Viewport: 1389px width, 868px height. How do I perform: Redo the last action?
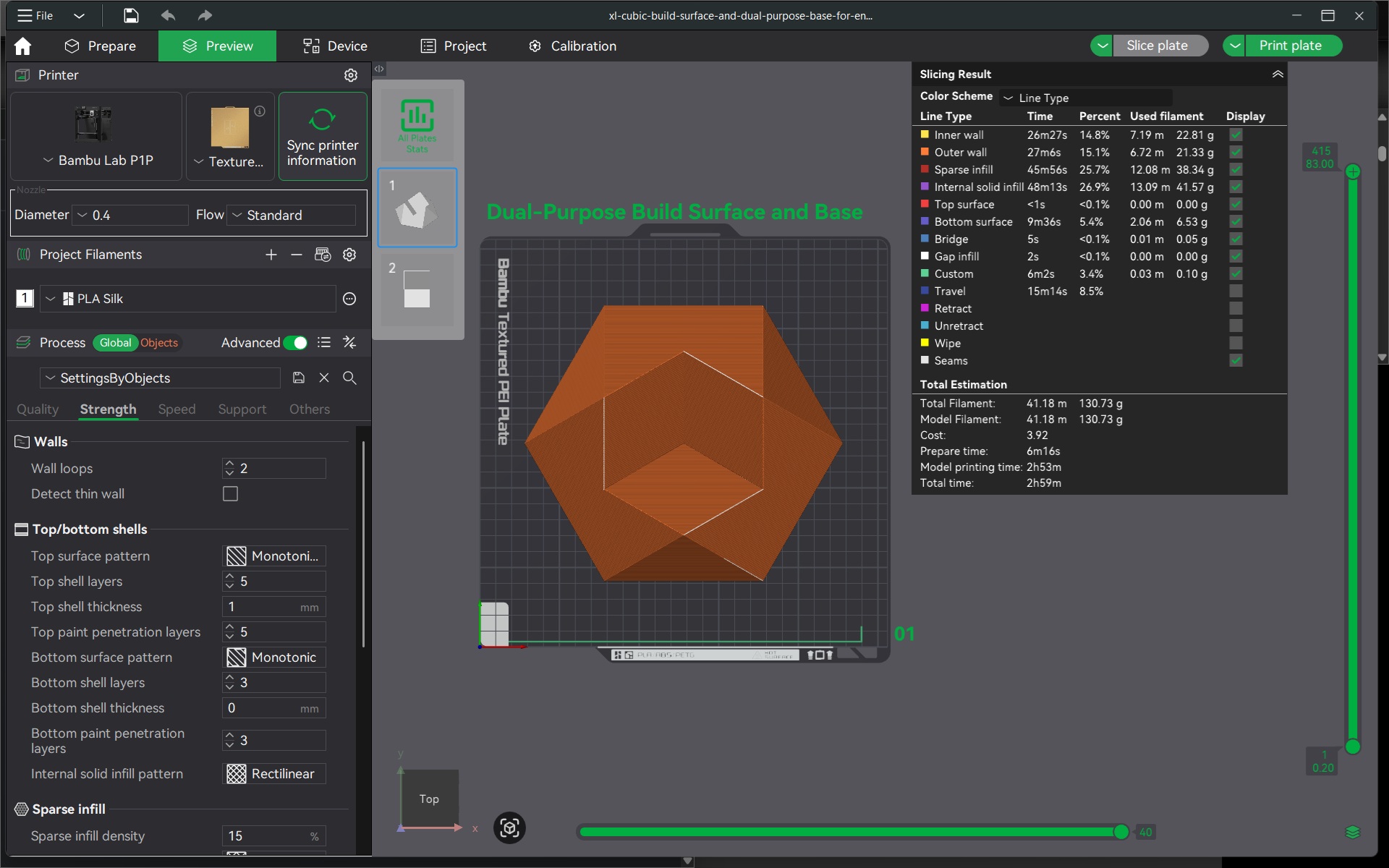205,15
